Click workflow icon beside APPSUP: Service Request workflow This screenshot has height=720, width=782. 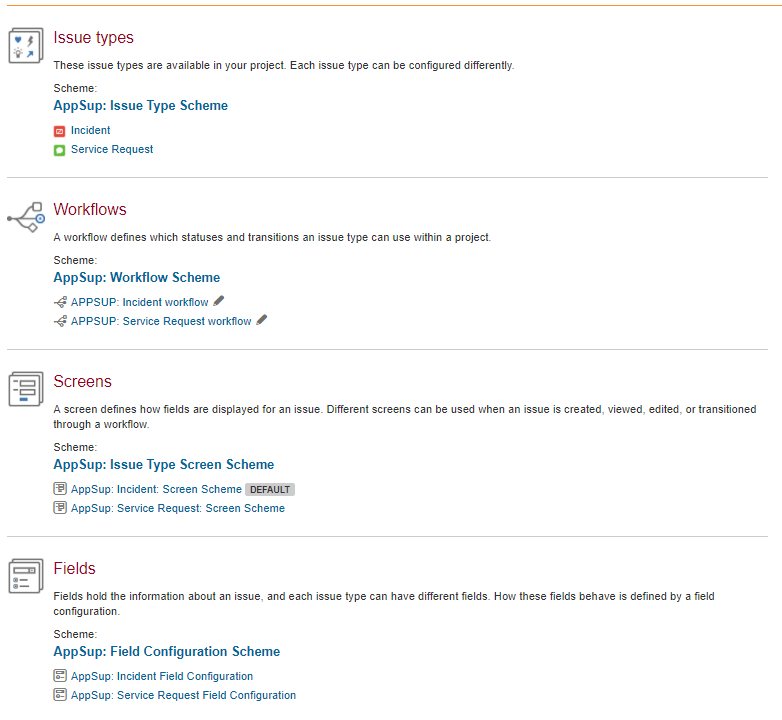(60, 321)
